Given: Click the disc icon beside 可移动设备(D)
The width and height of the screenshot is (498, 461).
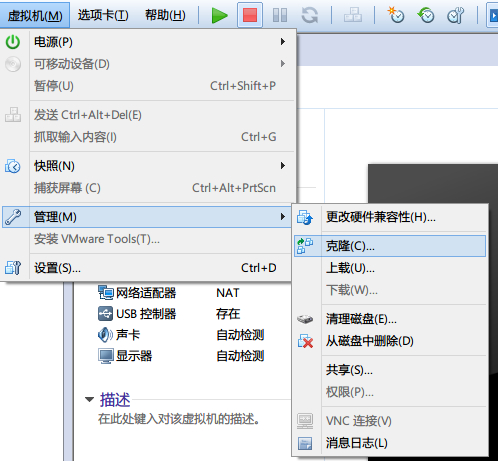Looking at the screenshot, I should [13, 64].
